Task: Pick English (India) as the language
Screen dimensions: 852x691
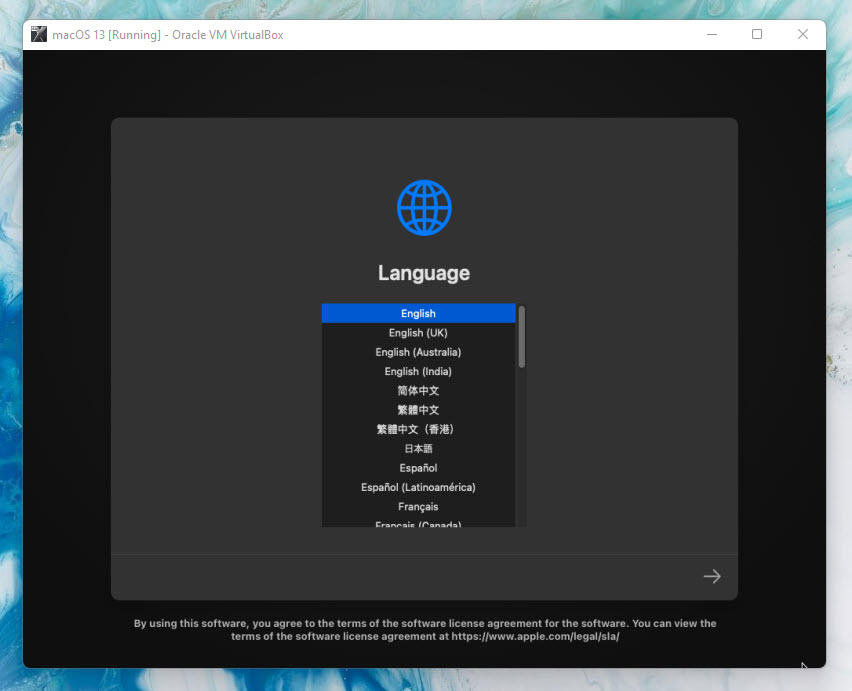Action: [418, 372]
